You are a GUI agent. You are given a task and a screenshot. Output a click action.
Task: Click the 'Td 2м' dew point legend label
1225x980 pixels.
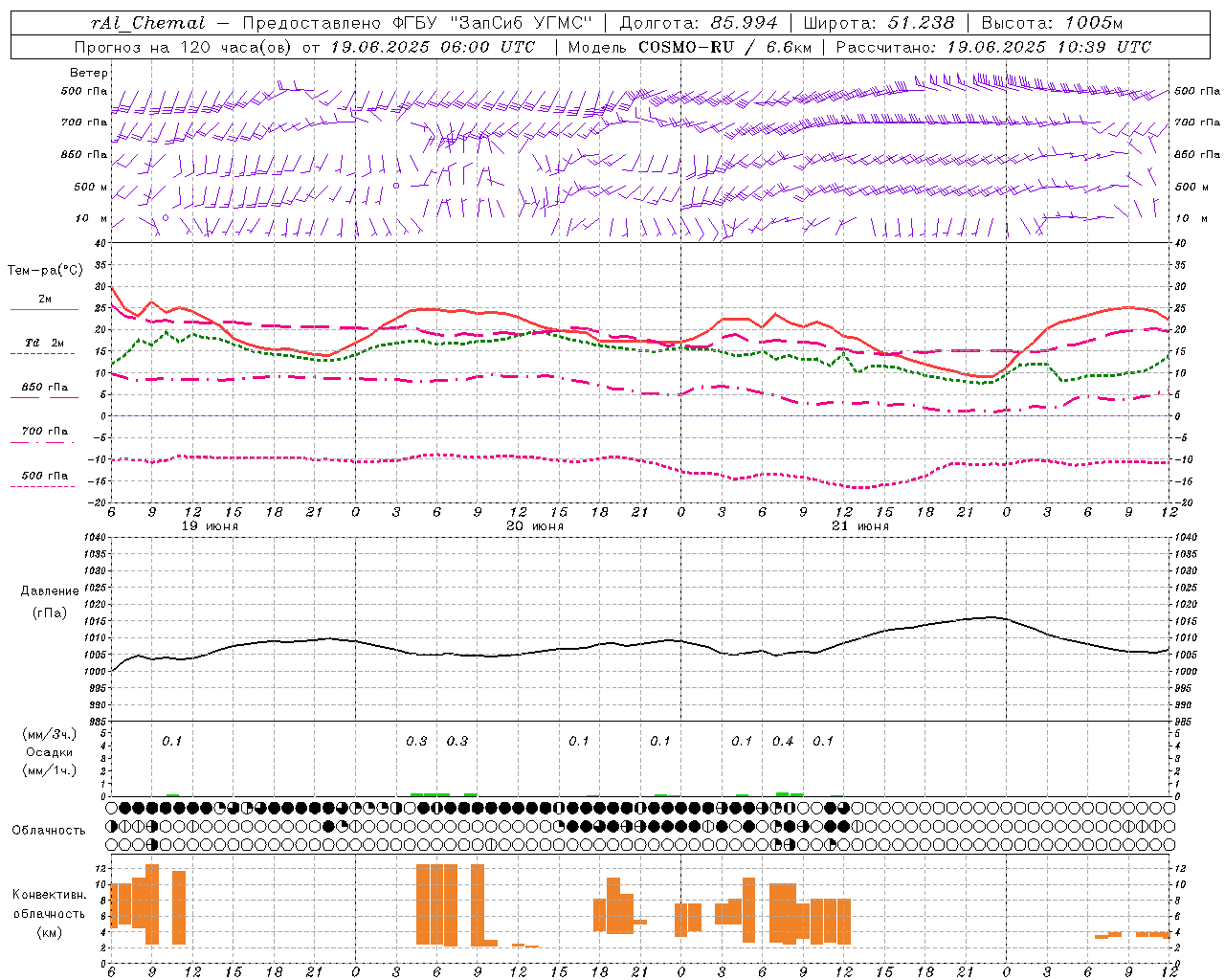pos(44,343)
